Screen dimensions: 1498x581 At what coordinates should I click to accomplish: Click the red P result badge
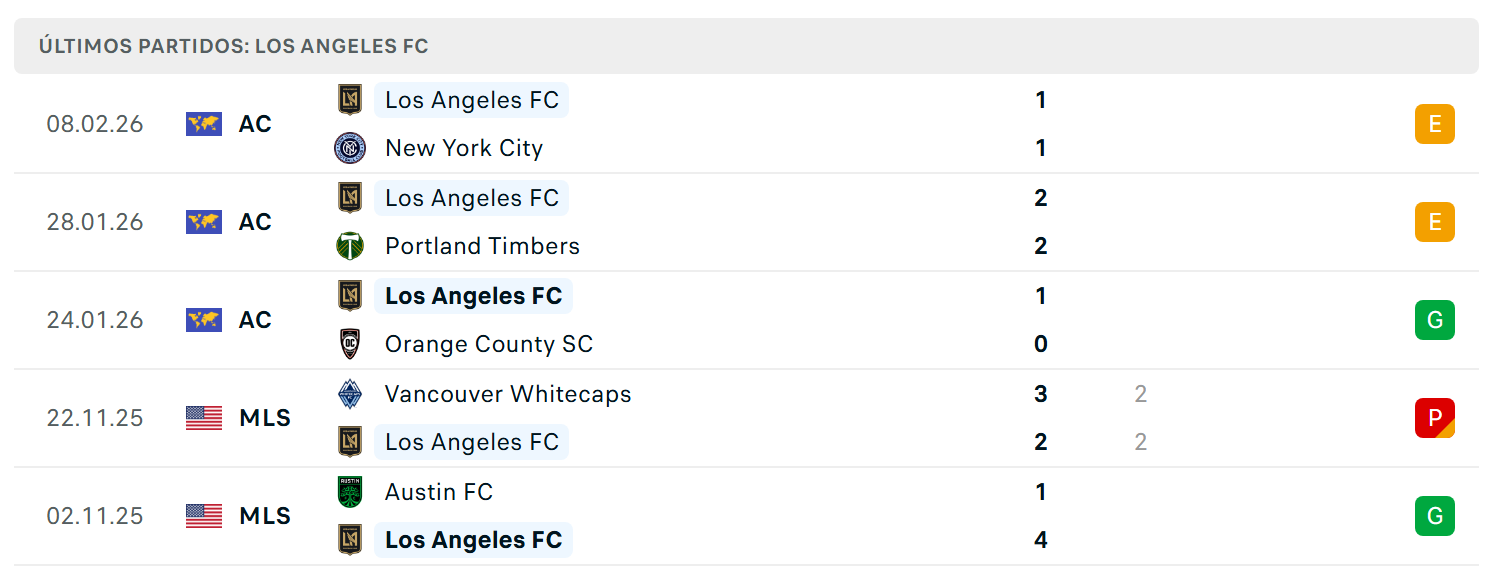[1435, 418]
